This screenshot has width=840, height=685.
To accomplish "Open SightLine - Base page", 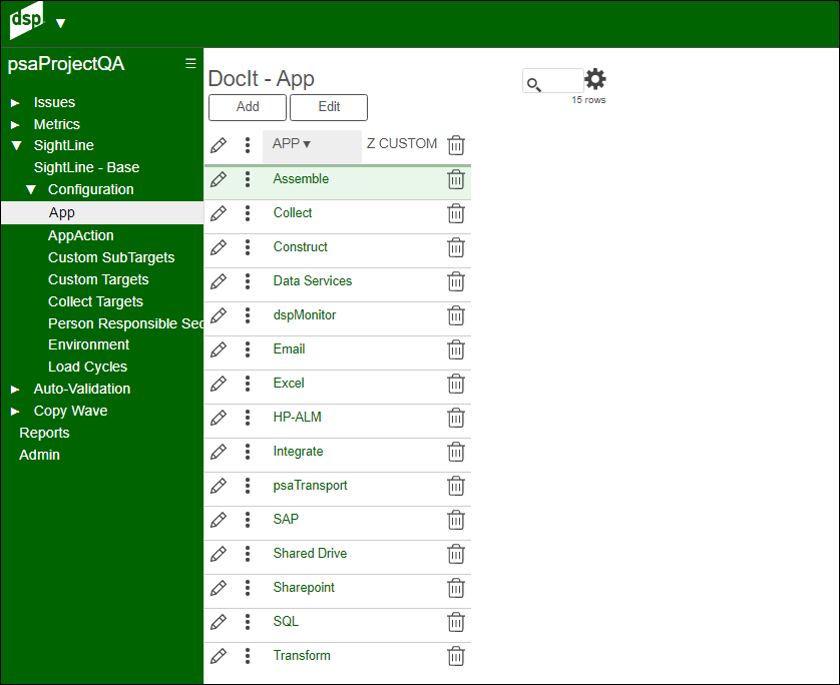I will pos(87,168).
